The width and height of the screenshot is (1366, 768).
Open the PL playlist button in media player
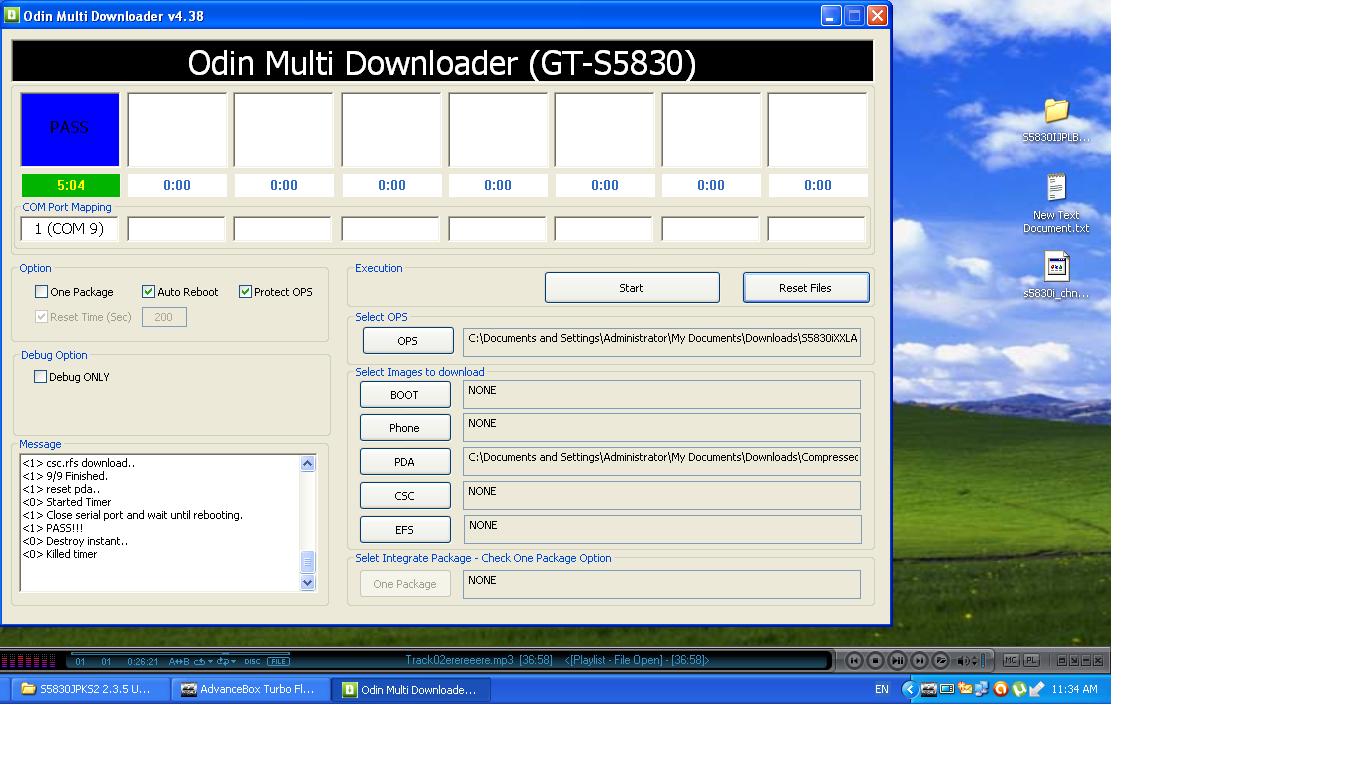[1031, 660]
